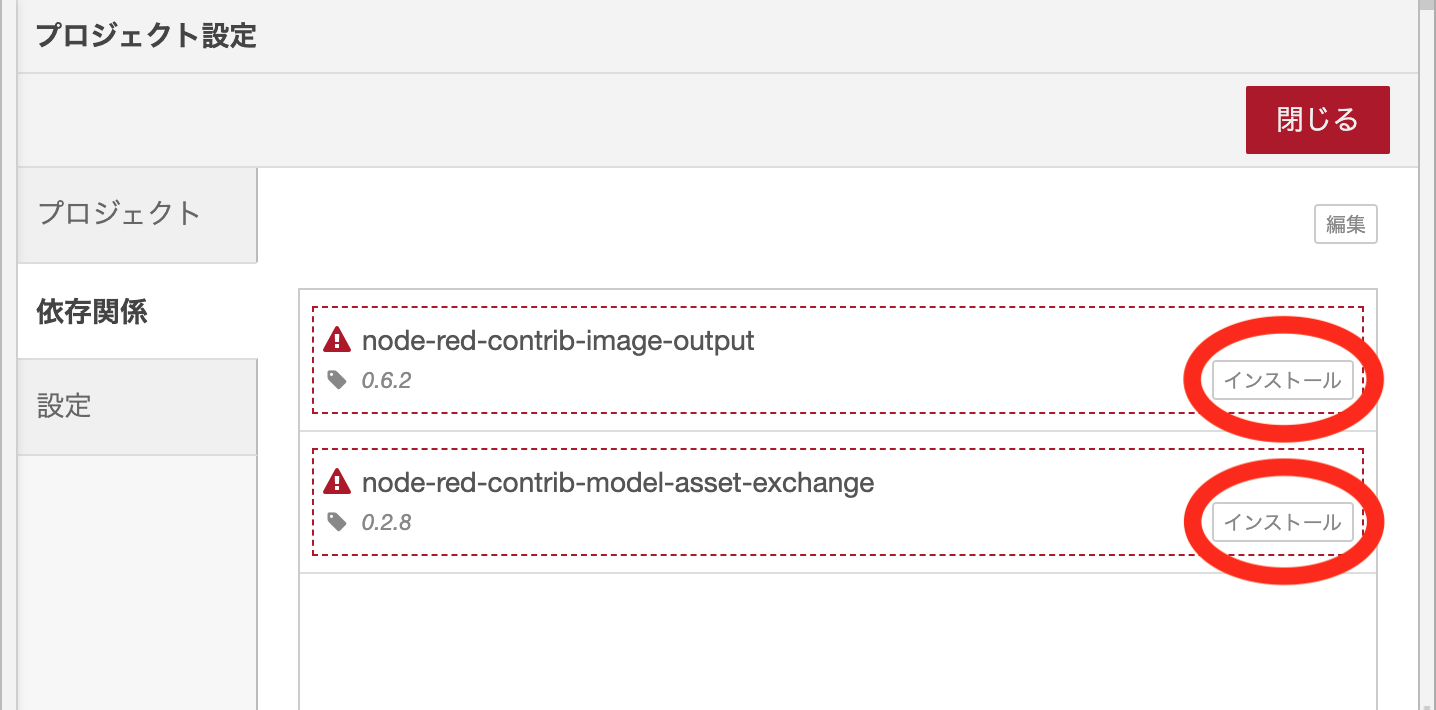Close the project settings with 閉じる
1436x710 pixels.
coord(1318,120)
